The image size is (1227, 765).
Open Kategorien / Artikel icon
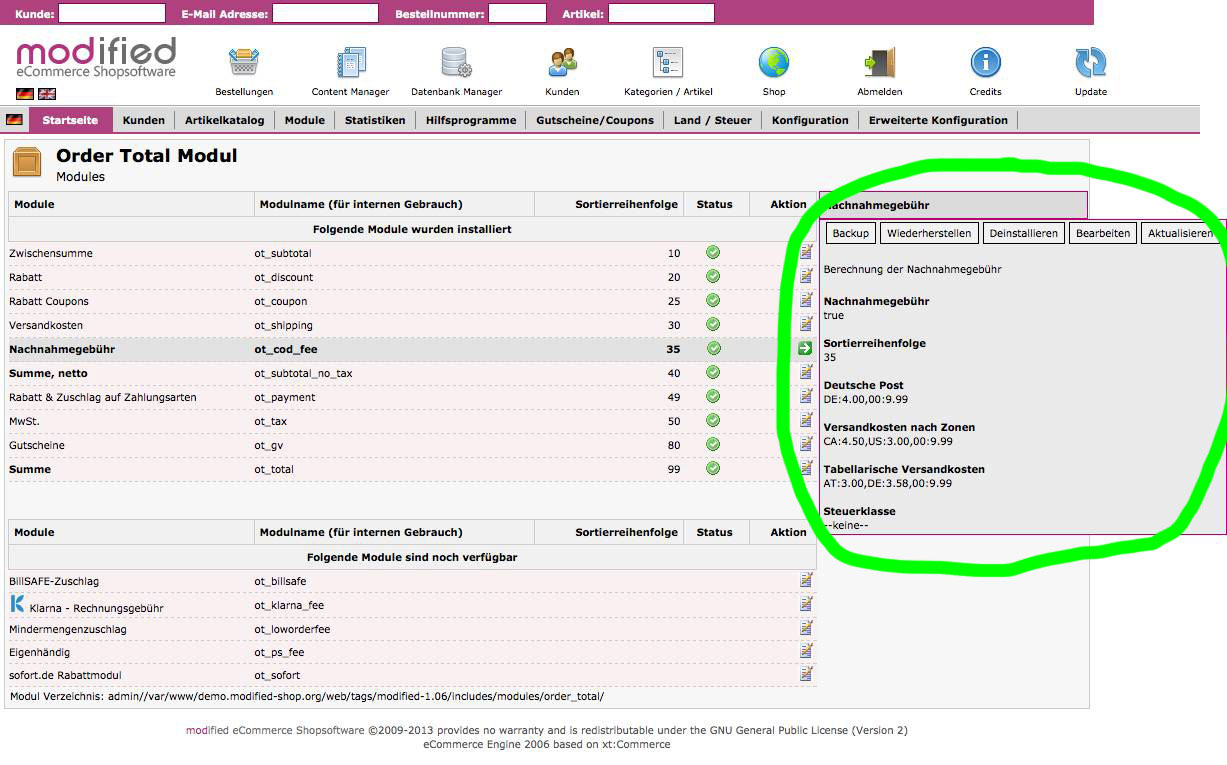tap(668, 63)
